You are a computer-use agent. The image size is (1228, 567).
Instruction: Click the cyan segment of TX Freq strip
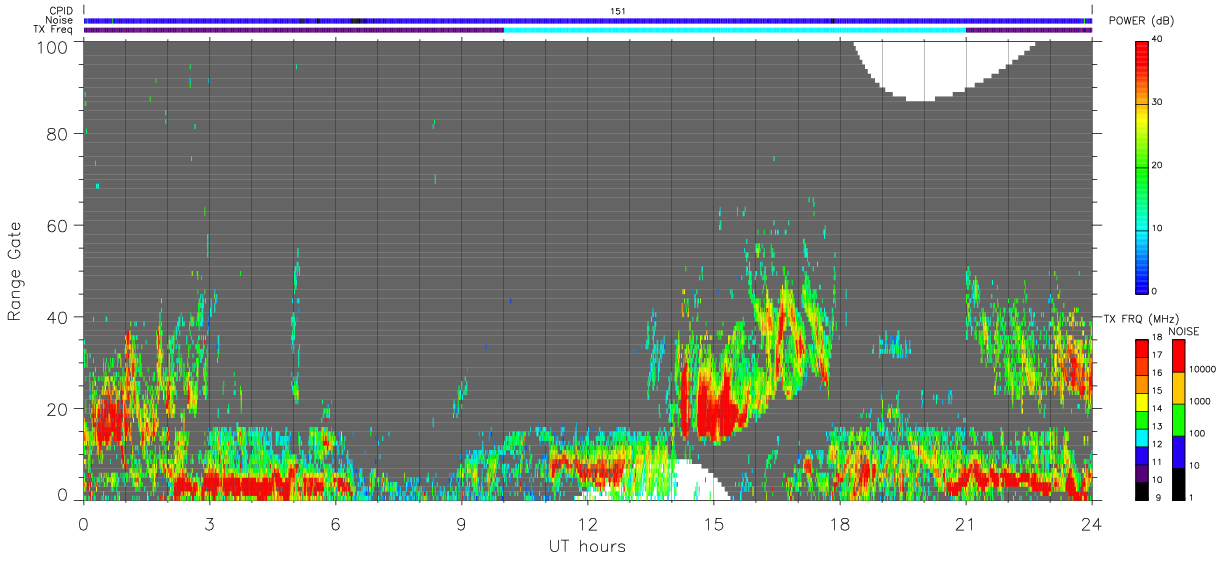click(735, 30)
